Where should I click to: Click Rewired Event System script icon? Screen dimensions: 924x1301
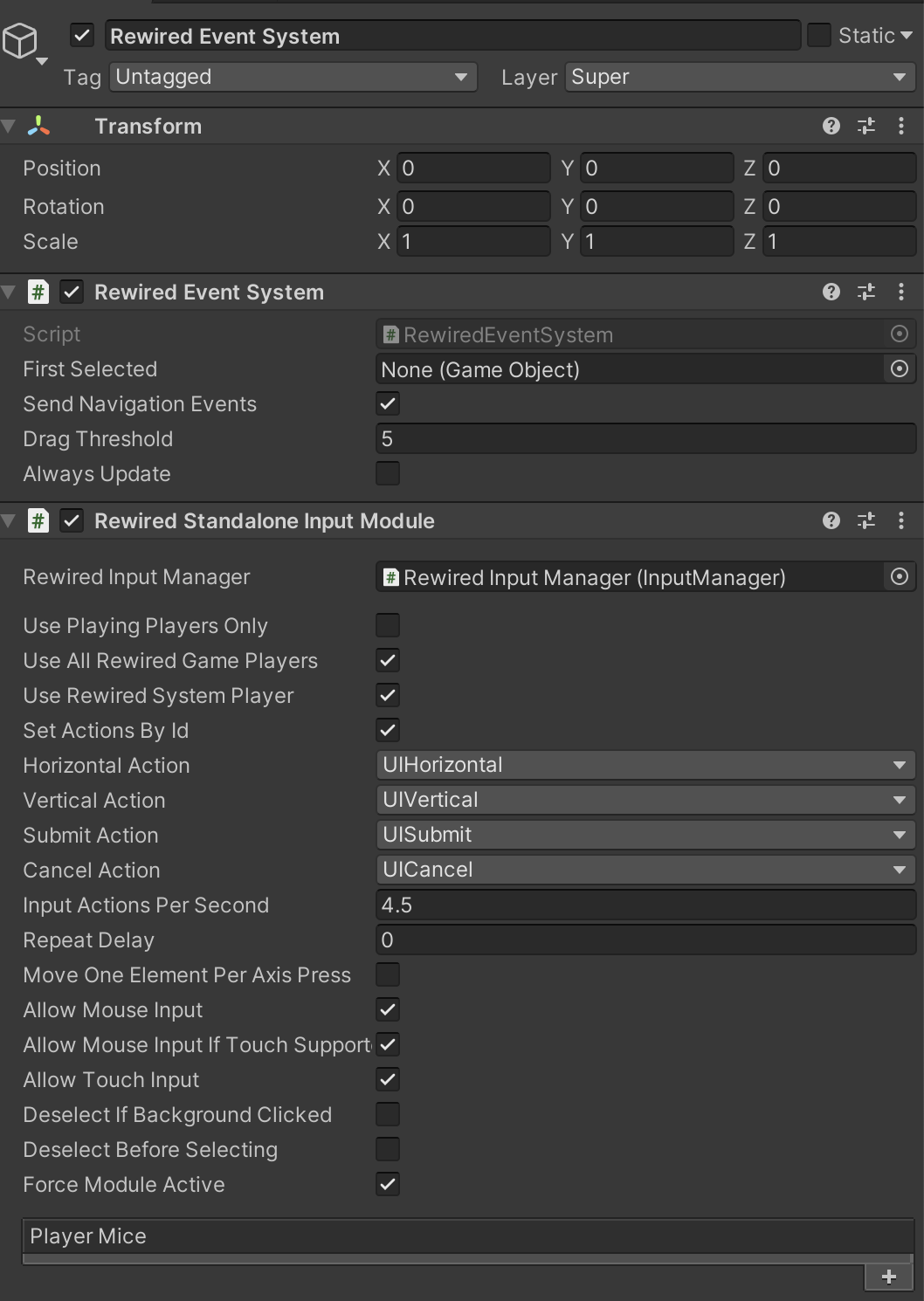point(38,292)
